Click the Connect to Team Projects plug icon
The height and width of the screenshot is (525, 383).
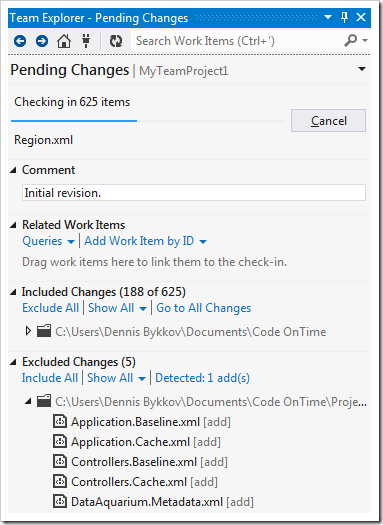[x=86, y=41]
